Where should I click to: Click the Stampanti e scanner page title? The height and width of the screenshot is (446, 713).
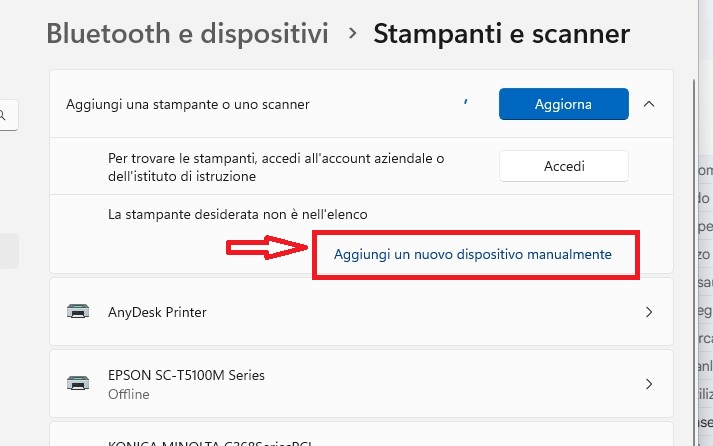501,34
